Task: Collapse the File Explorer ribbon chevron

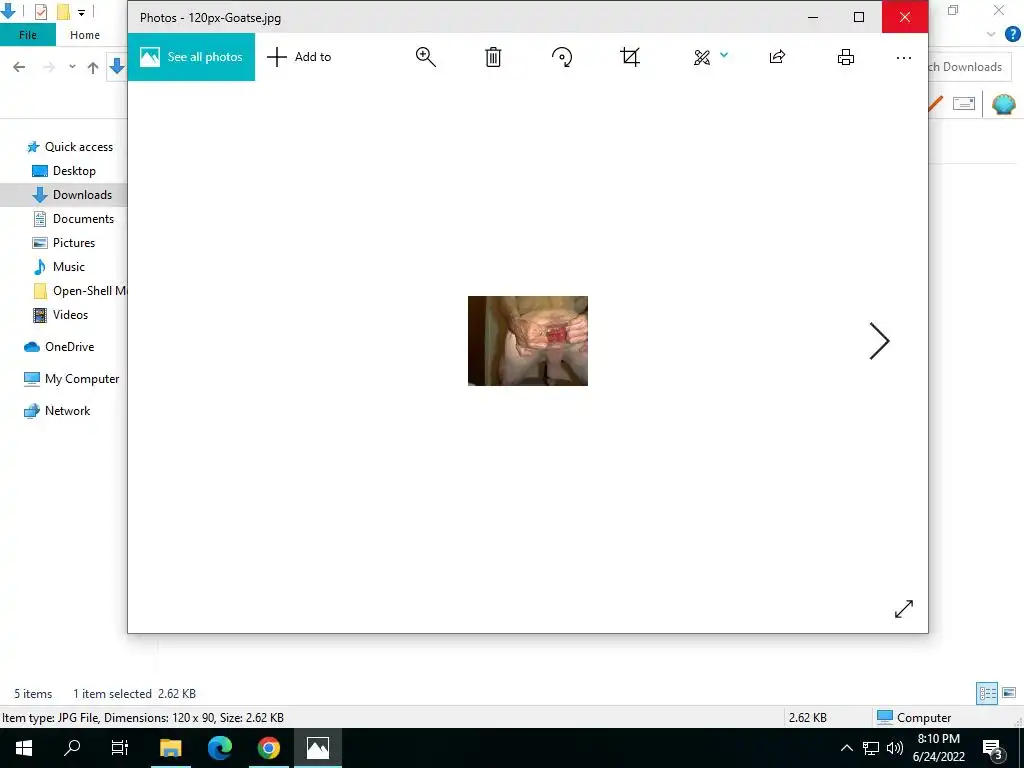Action: [991, 35]
